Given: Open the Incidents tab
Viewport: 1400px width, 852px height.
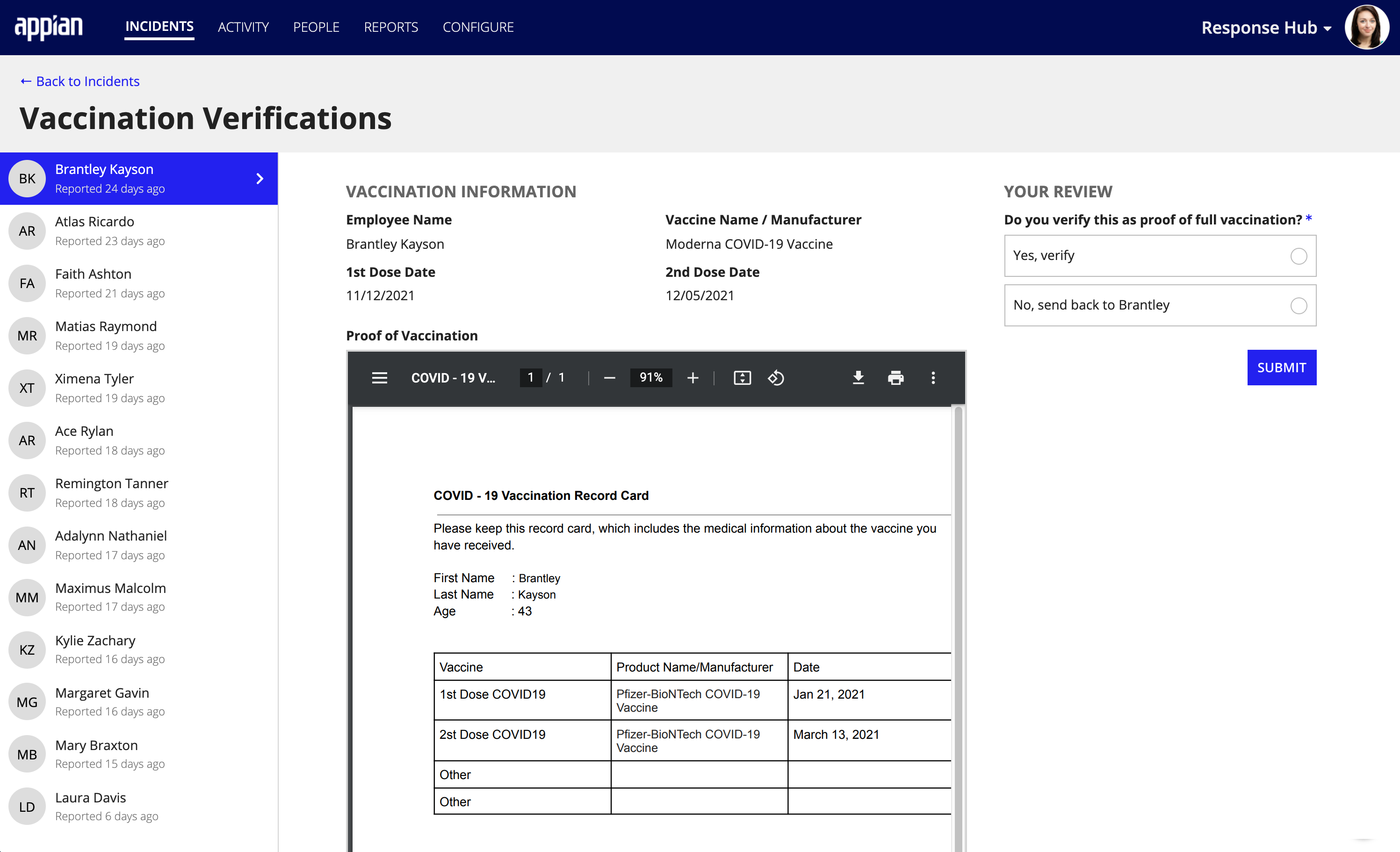Looking at the screenshot, I should (159, 27).
